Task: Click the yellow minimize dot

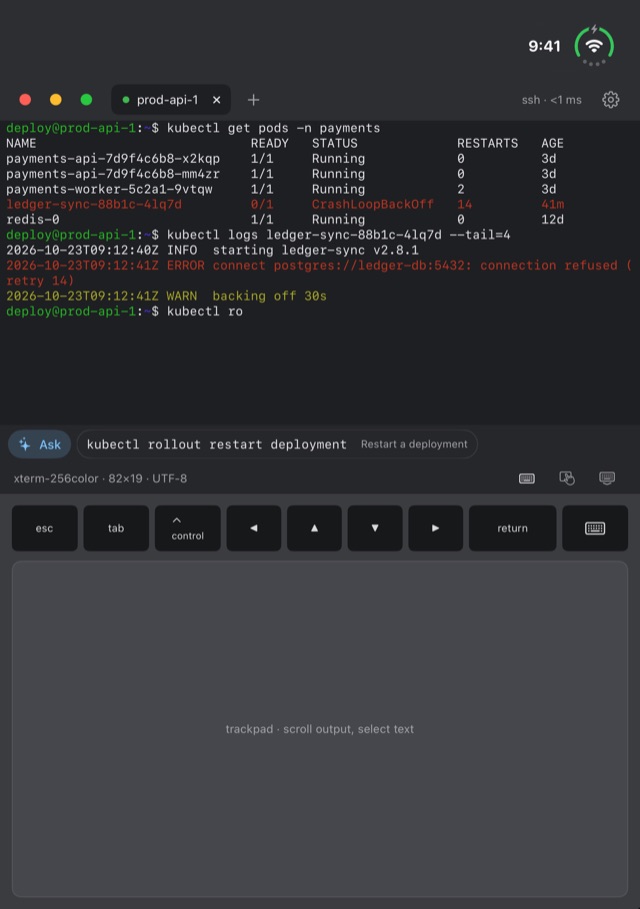Action: coord(56,100)
